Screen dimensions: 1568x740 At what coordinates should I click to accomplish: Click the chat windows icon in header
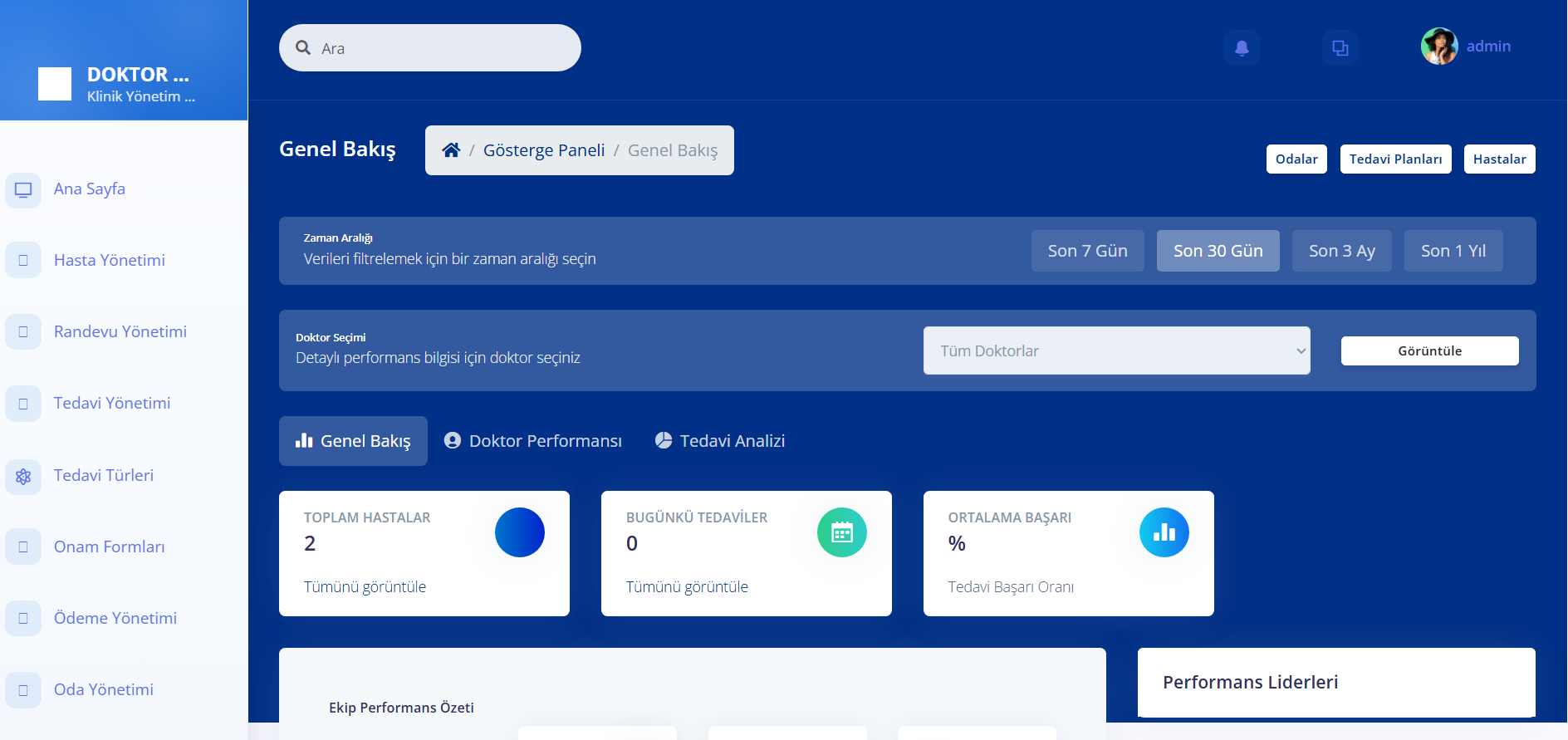point(1340,48)
